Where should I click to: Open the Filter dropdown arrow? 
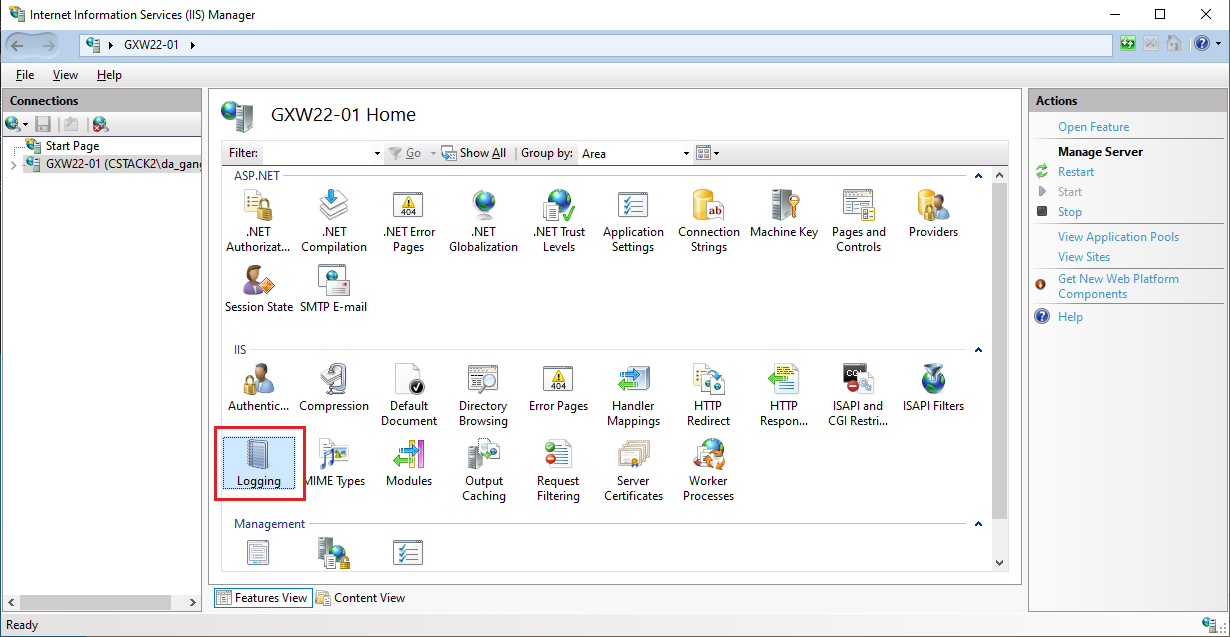click(x=377, y=153)
